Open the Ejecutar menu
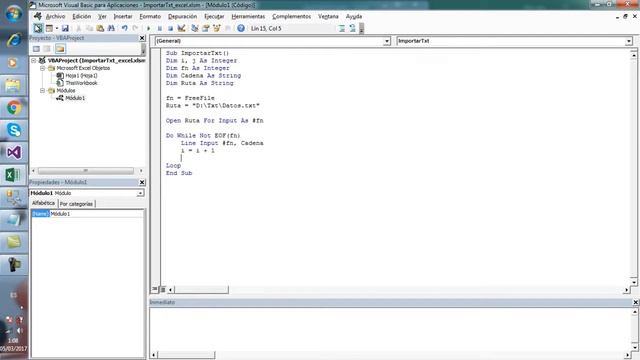 click(214, 16)
